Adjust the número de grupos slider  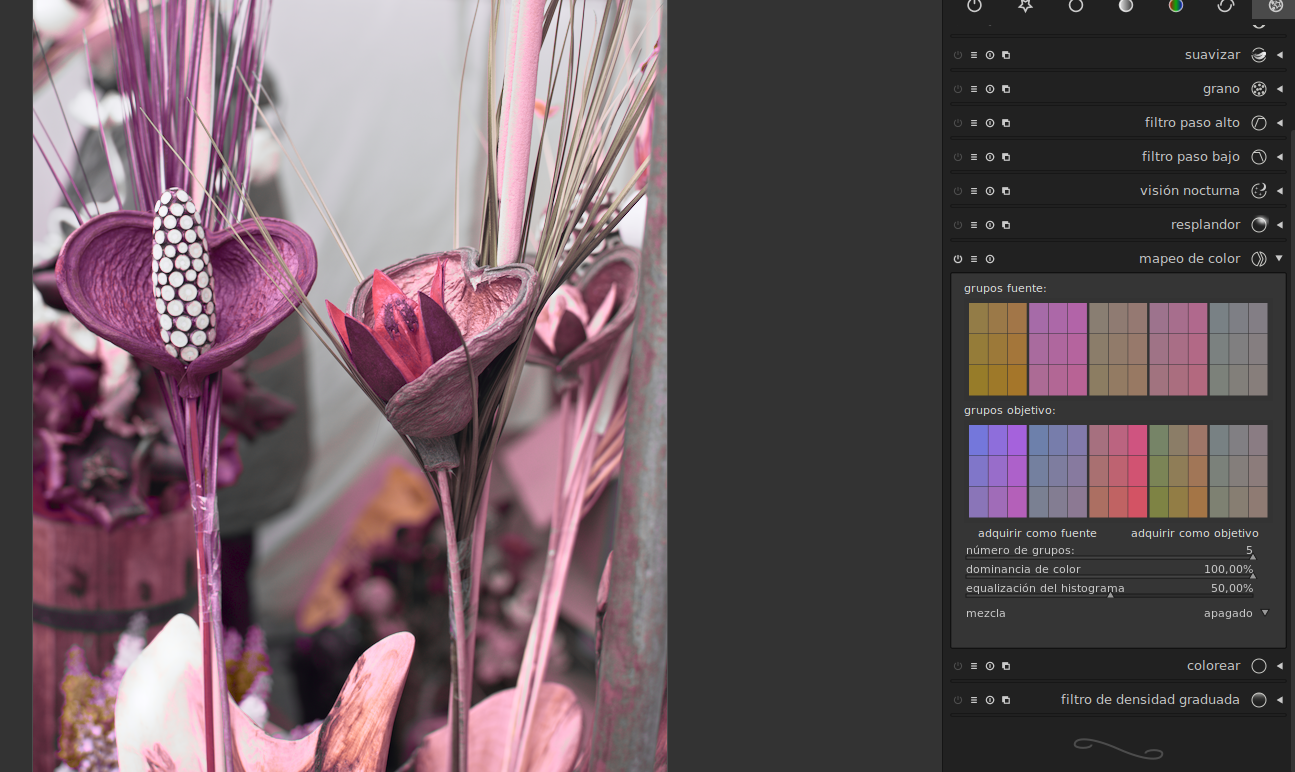click(1110, 551)
